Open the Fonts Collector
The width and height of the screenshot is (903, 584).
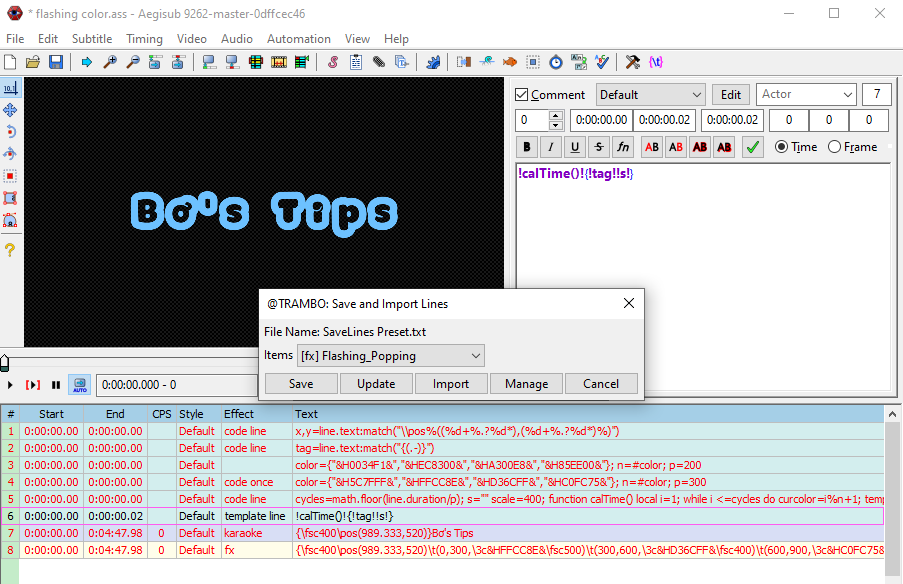(402, 61)
